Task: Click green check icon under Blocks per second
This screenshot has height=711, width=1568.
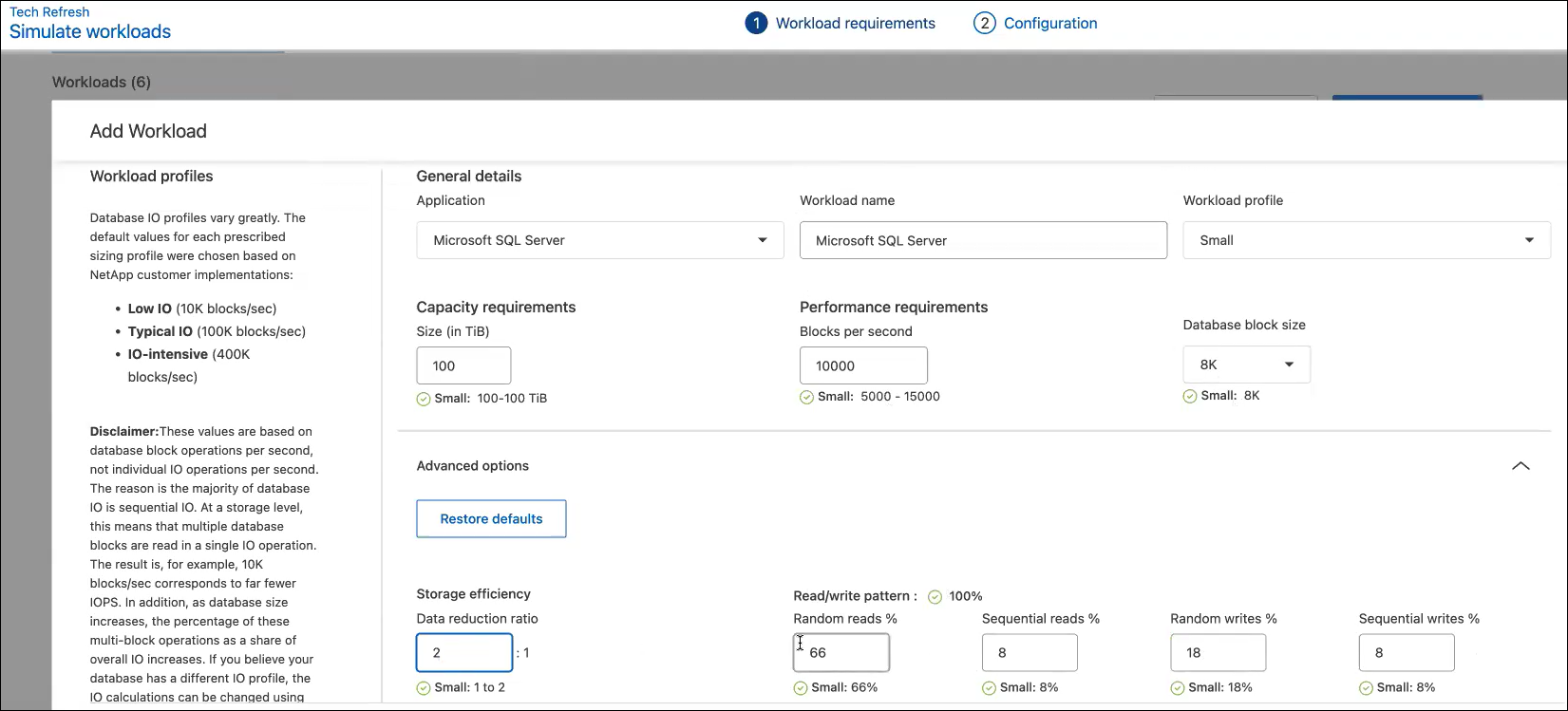Action: 806,397
